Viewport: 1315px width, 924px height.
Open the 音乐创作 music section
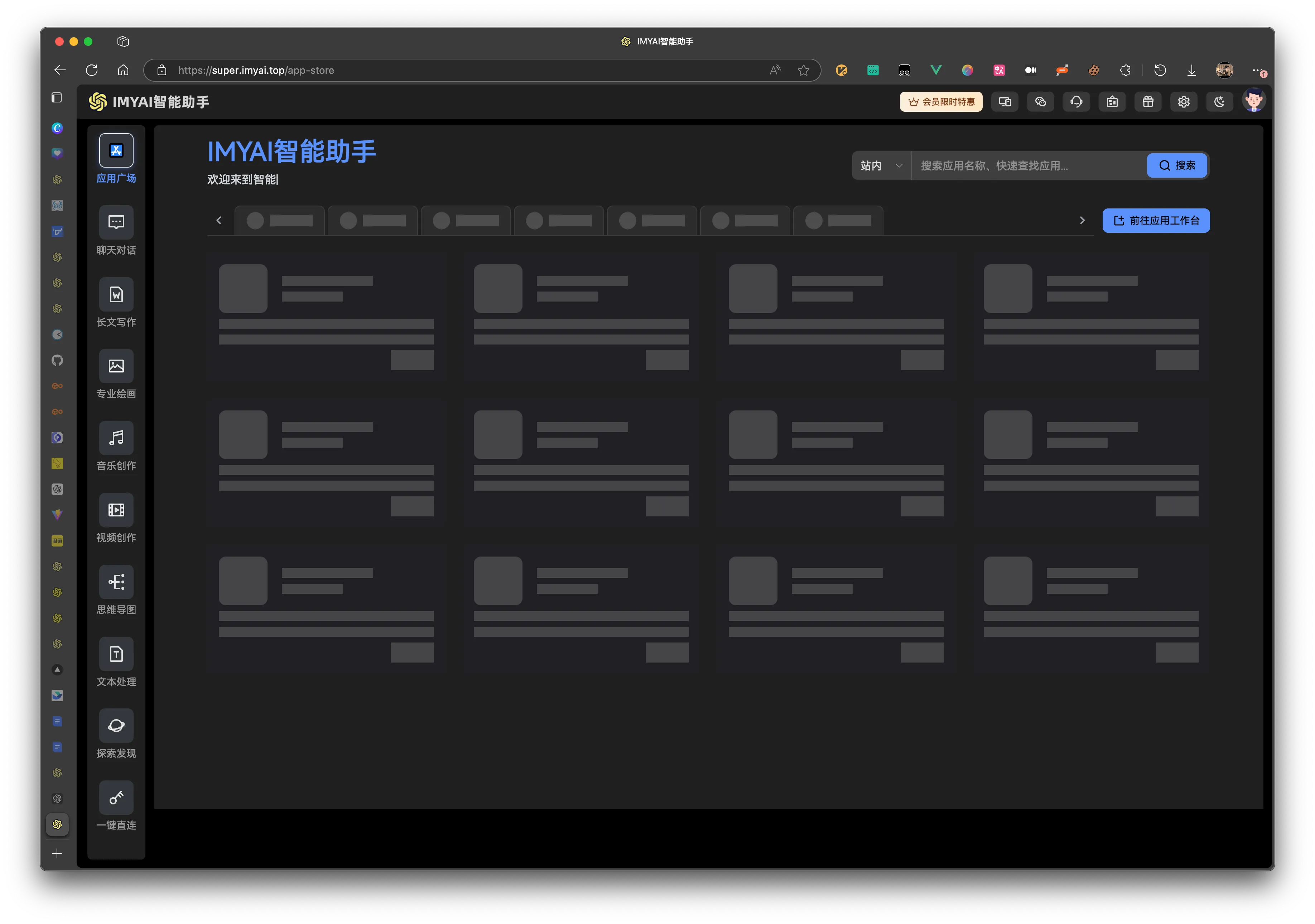click(x=116, y=446)
